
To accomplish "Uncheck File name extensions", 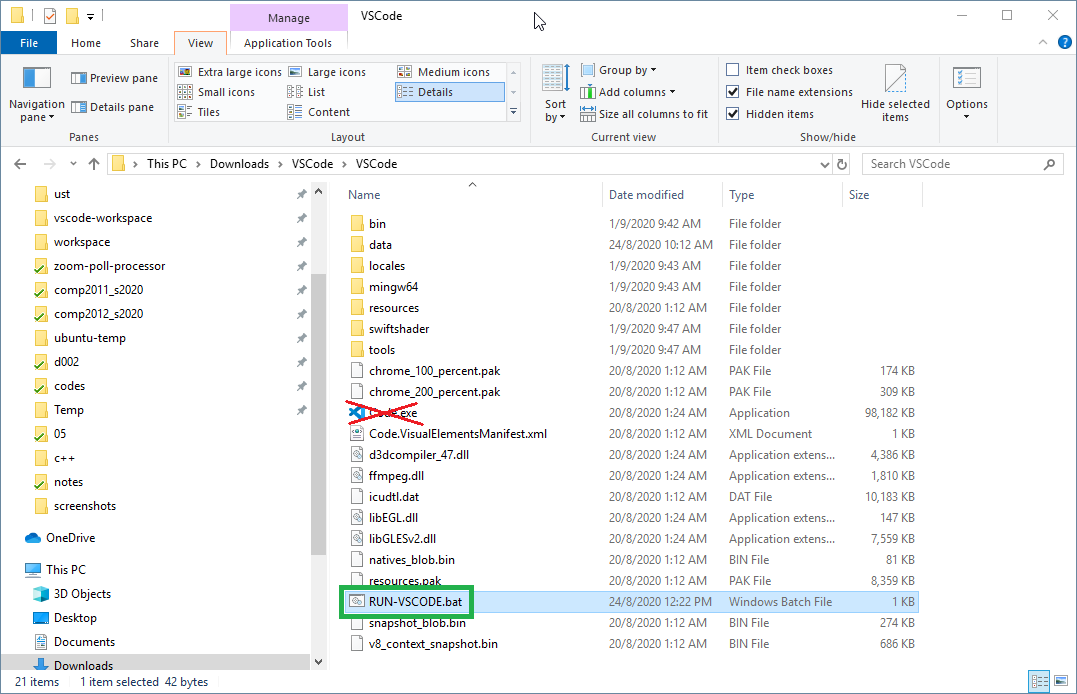I will coord(733,92).
